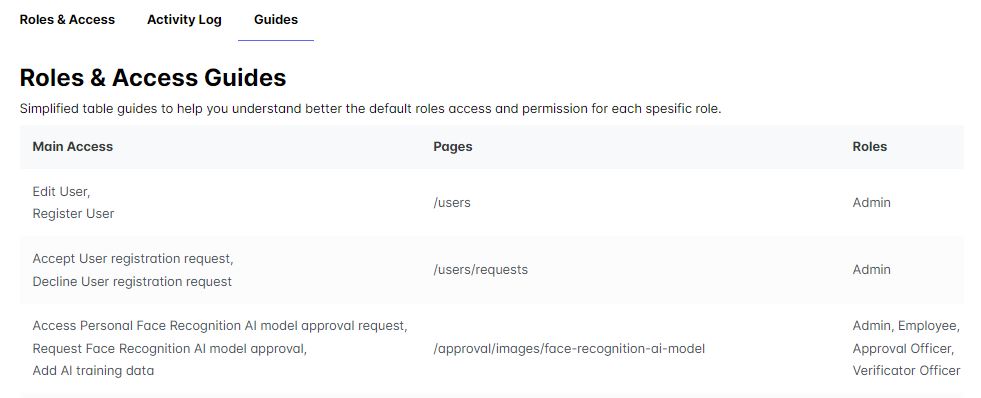Click the Roles column header
This screenshot has height=398, width=981.
(870, 146)
